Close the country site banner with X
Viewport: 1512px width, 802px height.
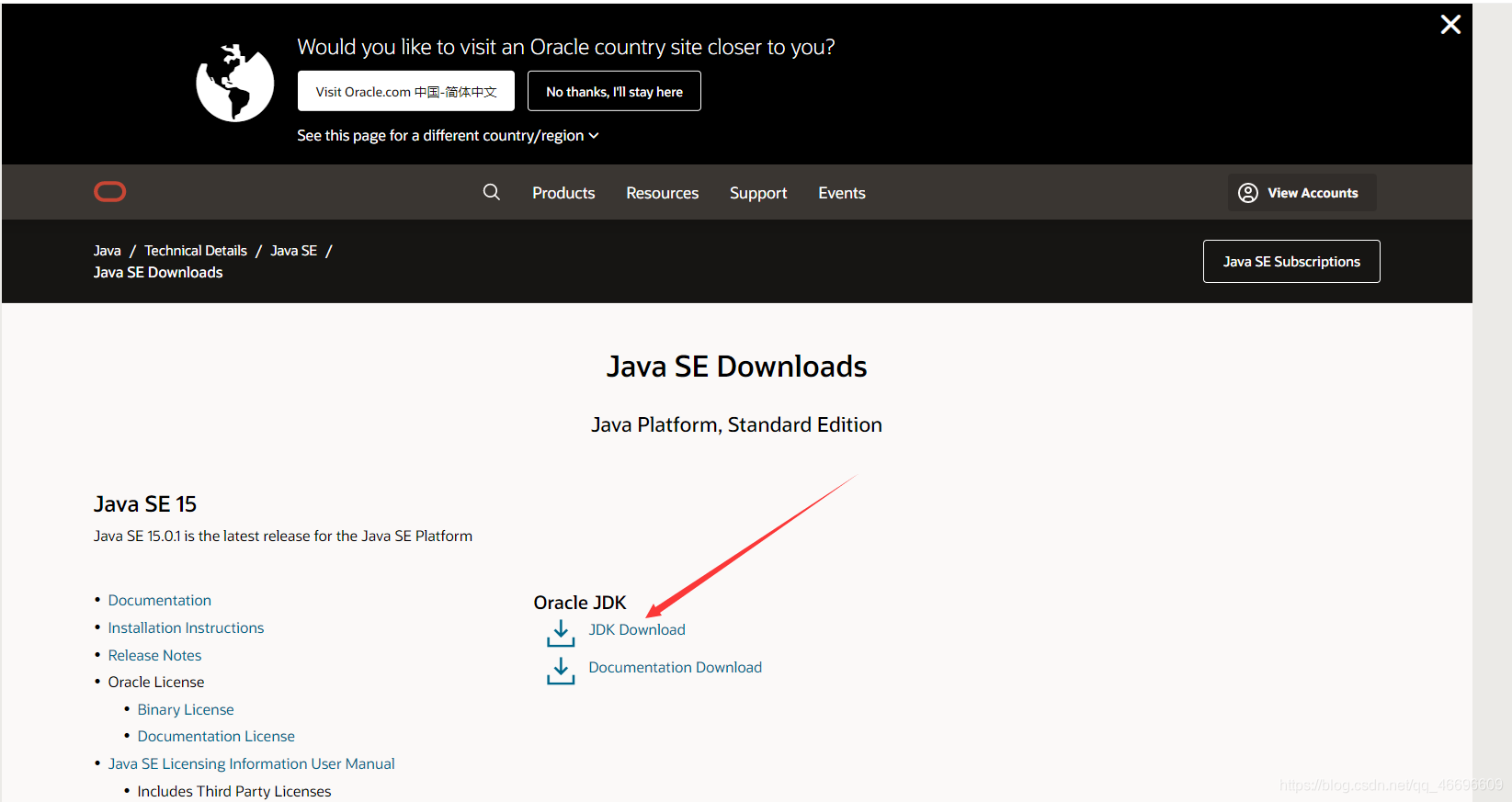point(1450,25)
